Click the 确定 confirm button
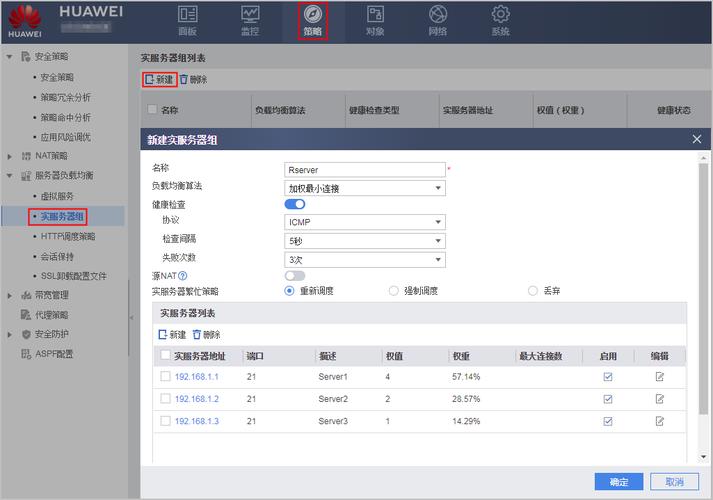Screen dimensions: 713x500 click(619, 482)
